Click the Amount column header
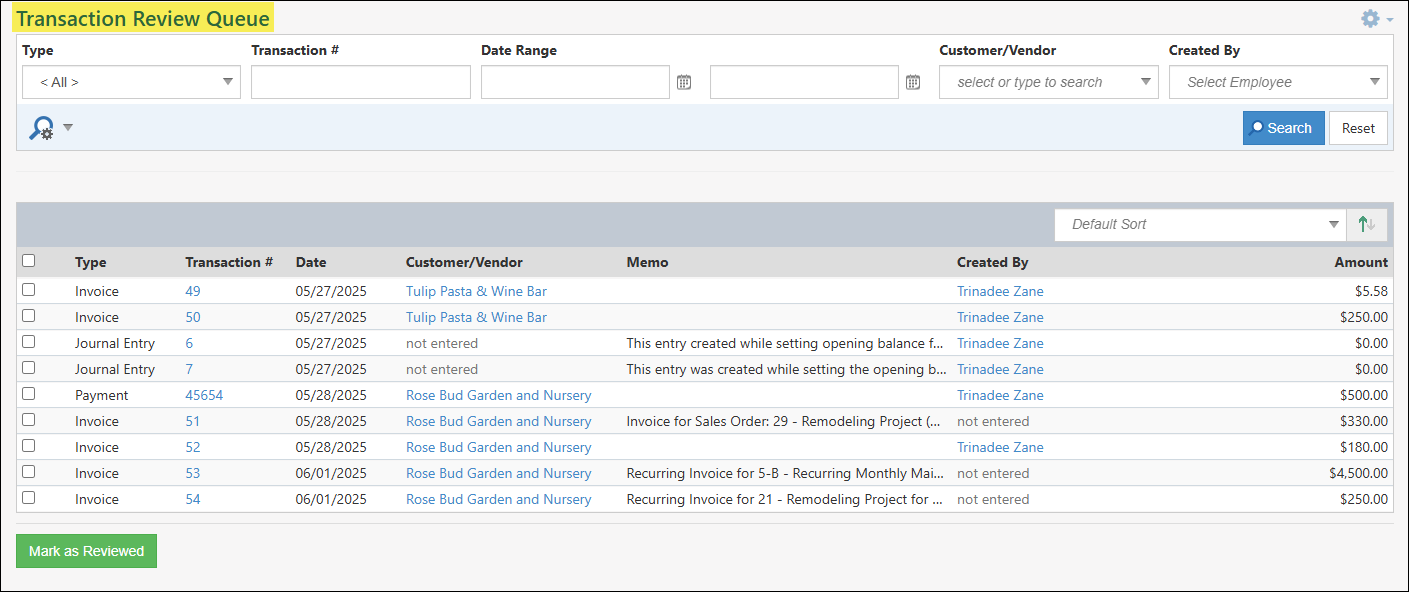This screenshot has width=1409, height=592. (1361, 262)
